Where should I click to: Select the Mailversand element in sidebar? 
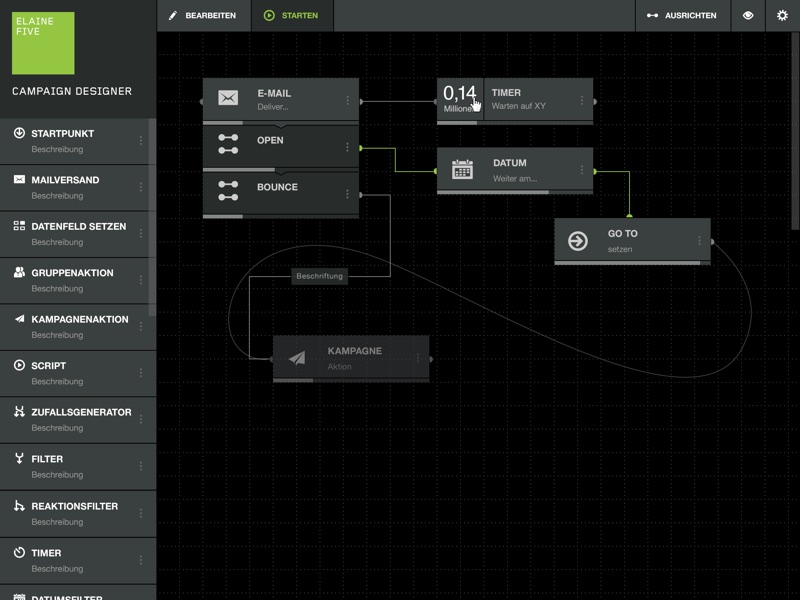pyautogui.click(x=76, y=187)
